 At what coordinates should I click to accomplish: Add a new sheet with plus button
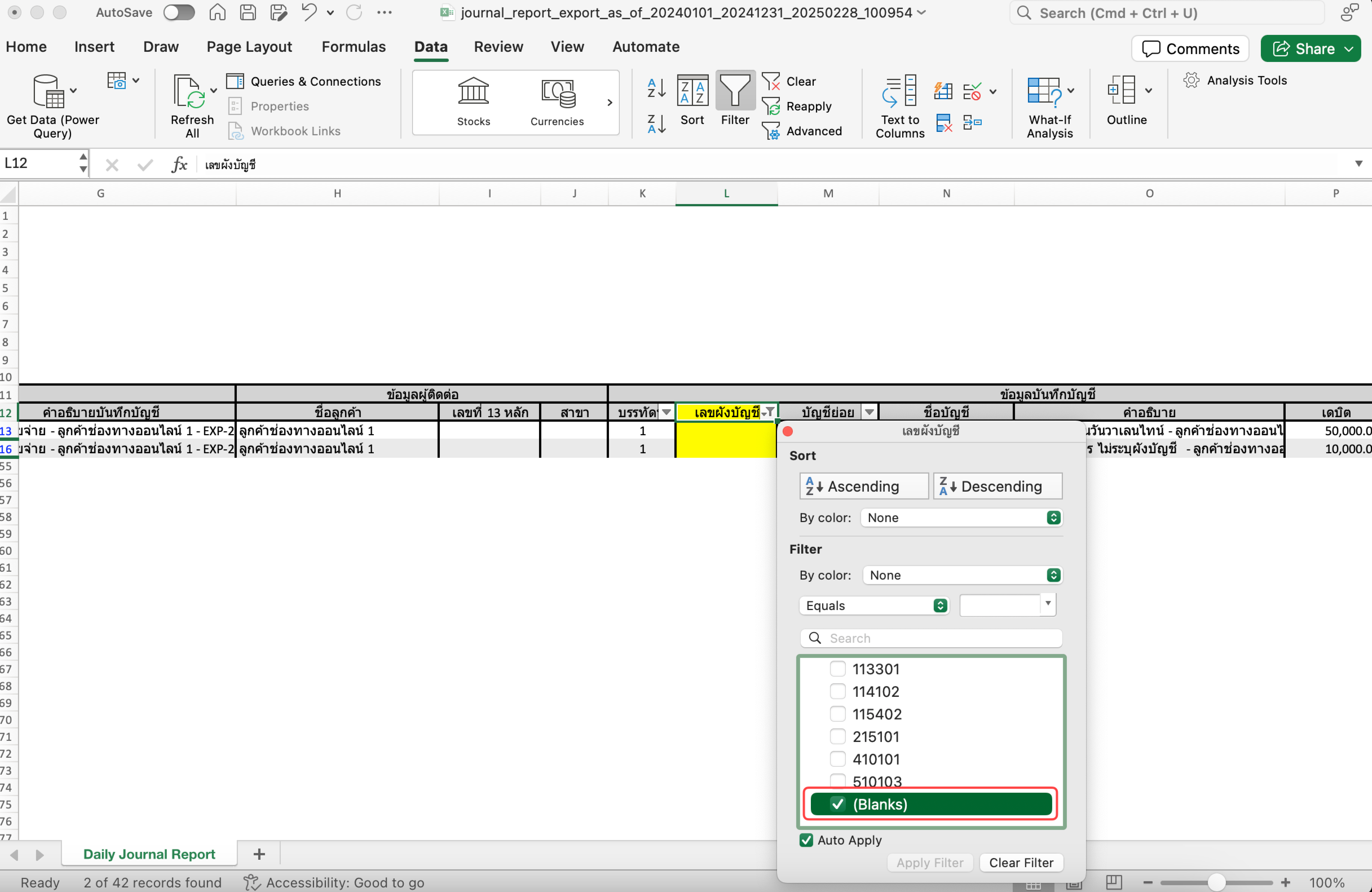pyautogui.click(x=259, y=854)
